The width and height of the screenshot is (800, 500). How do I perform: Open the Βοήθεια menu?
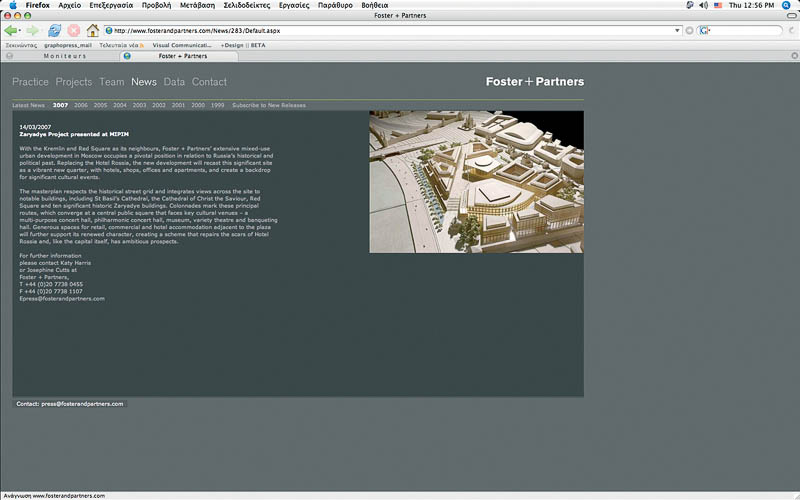(x=374, y=5)
